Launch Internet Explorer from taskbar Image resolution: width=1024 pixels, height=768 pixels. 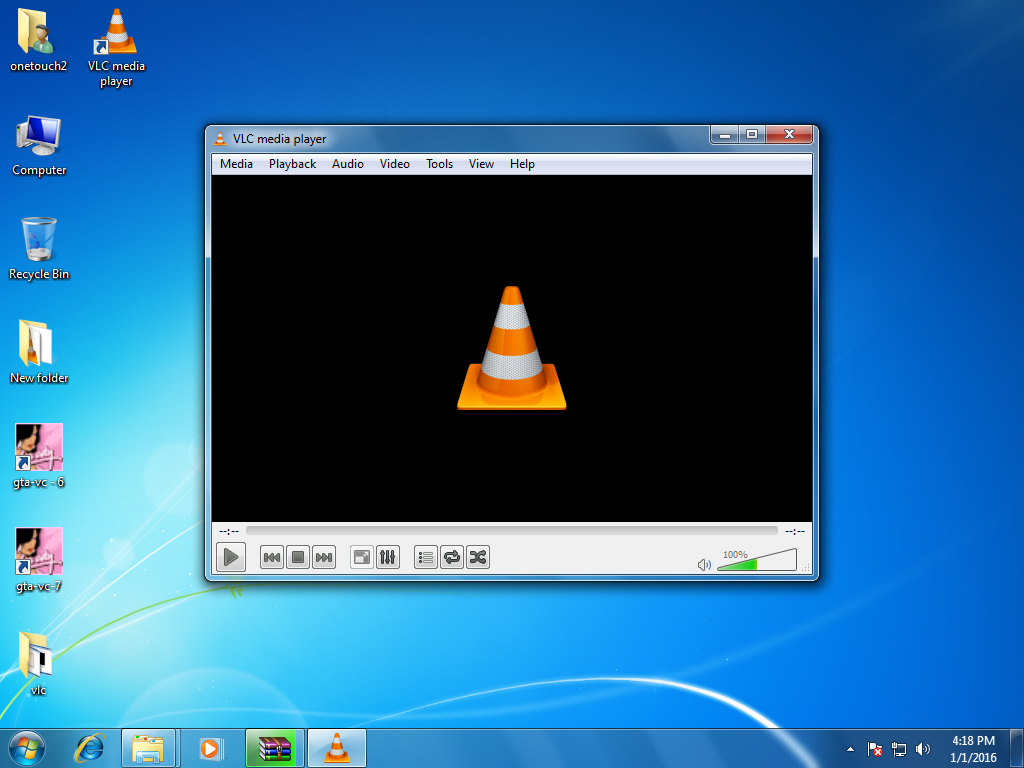(x=89, y=748)
